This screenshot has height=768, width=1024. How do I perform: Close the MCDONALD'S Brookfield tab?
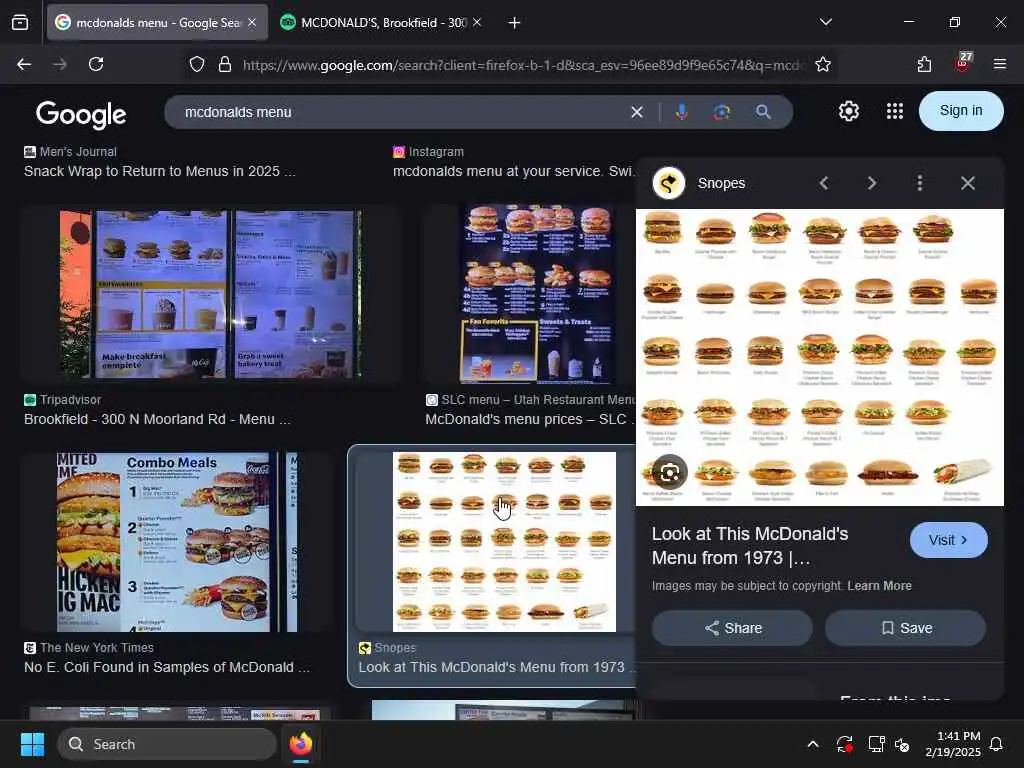pyautogui.click(x=477, y=23)
